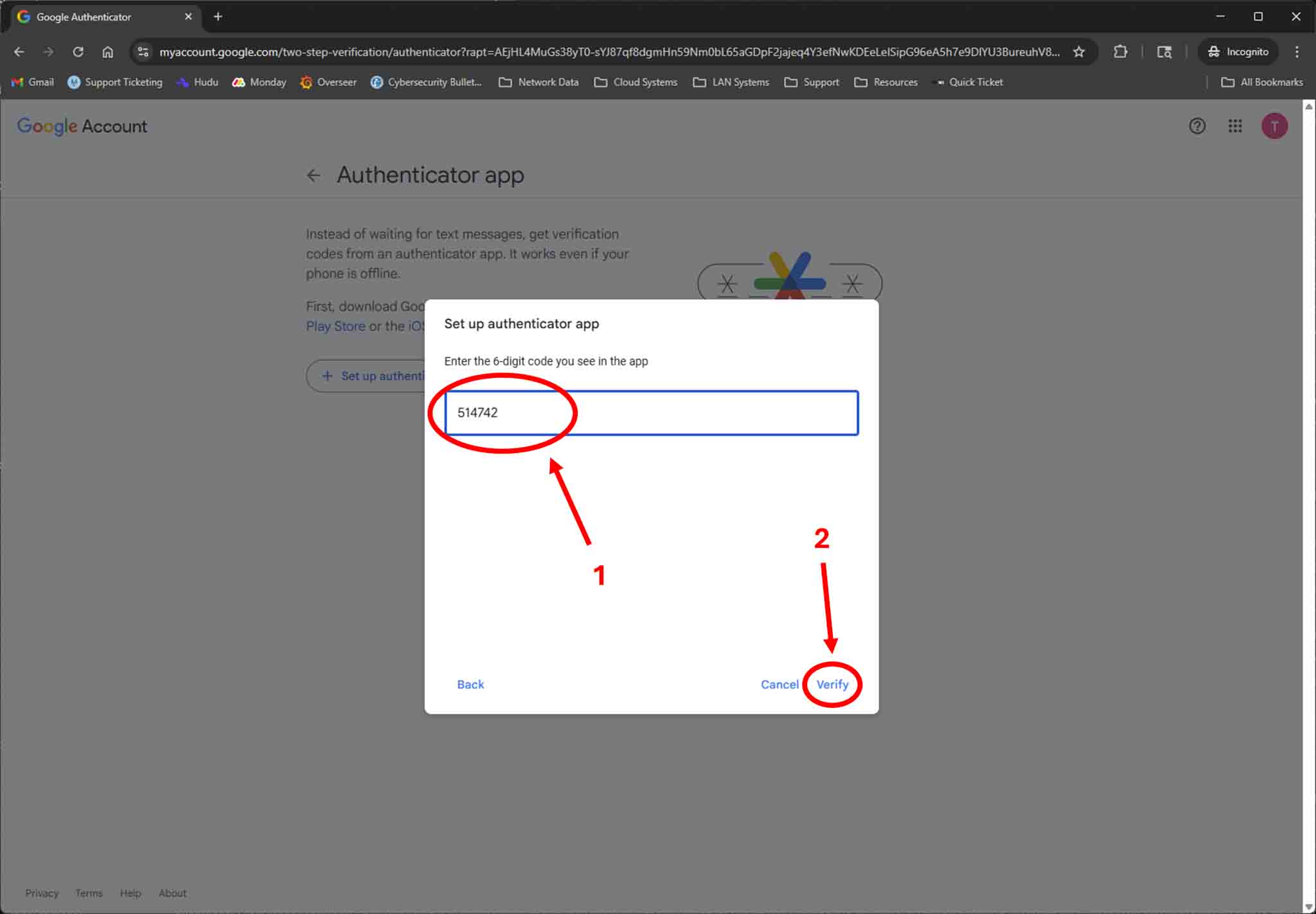
Task: Open the Gmail bookmark
Action: (33, 82)
